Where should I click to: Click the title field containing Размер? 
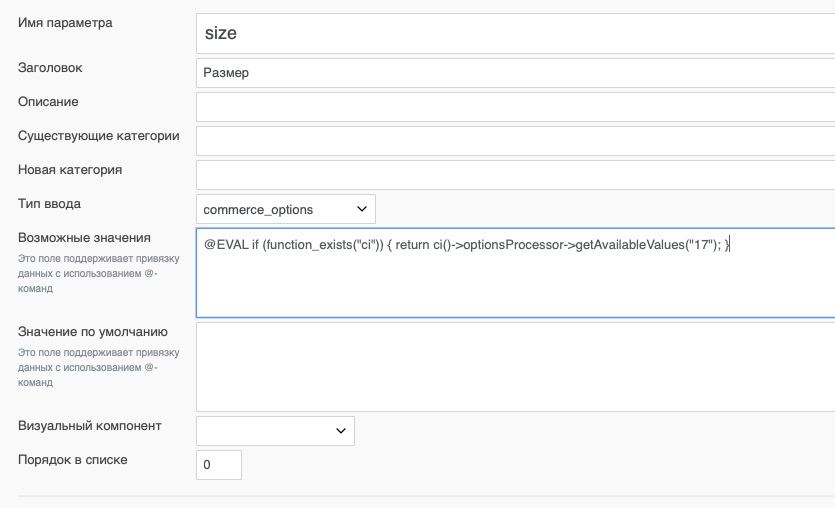[x=515, y=73]
